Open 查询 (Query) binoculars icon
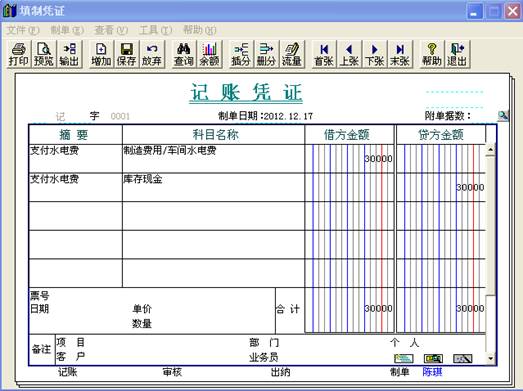Screen dimensions: 523x391 184,54
